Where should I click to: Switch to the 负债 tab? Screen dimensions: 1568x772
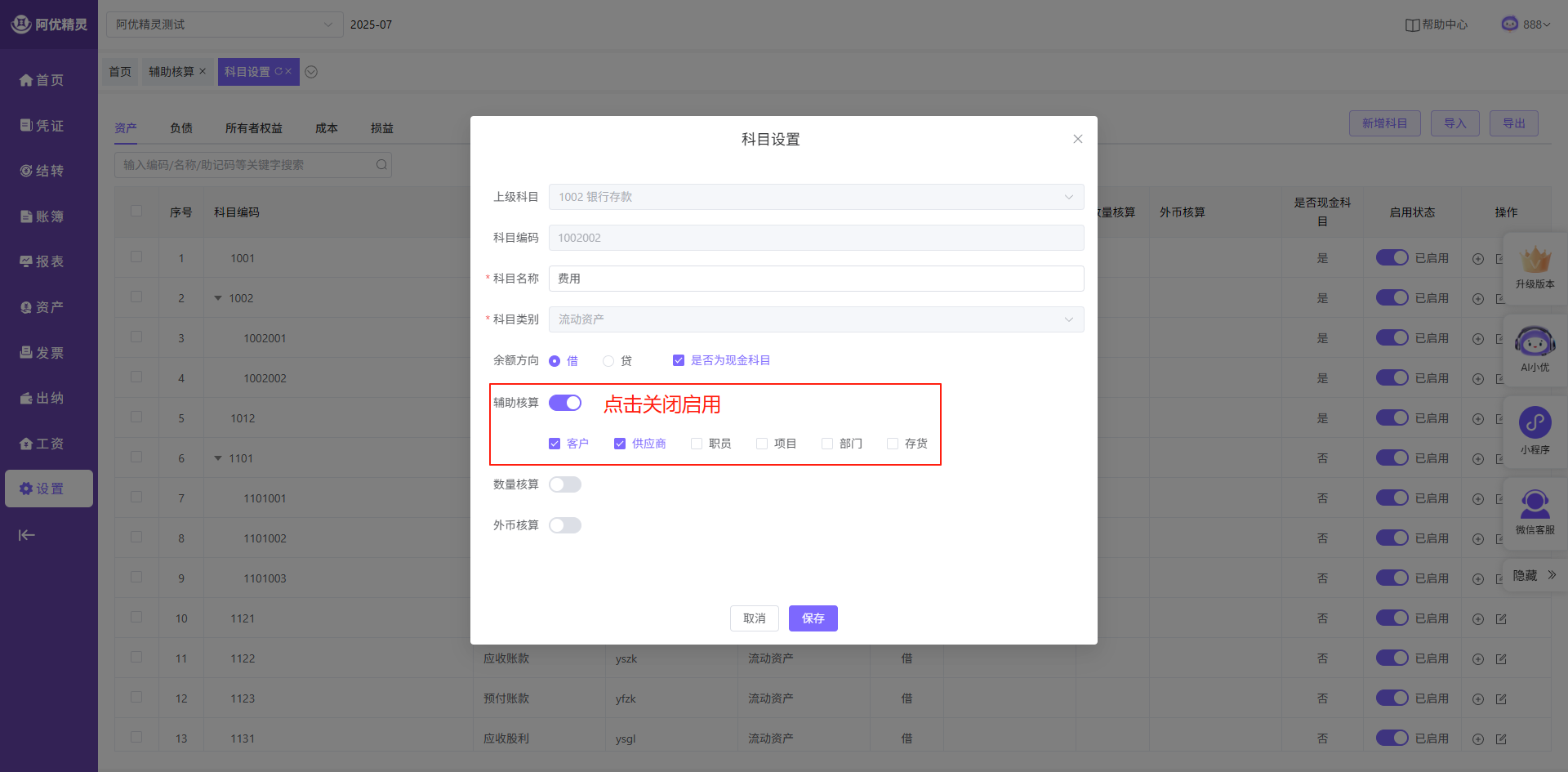[181, 128]
